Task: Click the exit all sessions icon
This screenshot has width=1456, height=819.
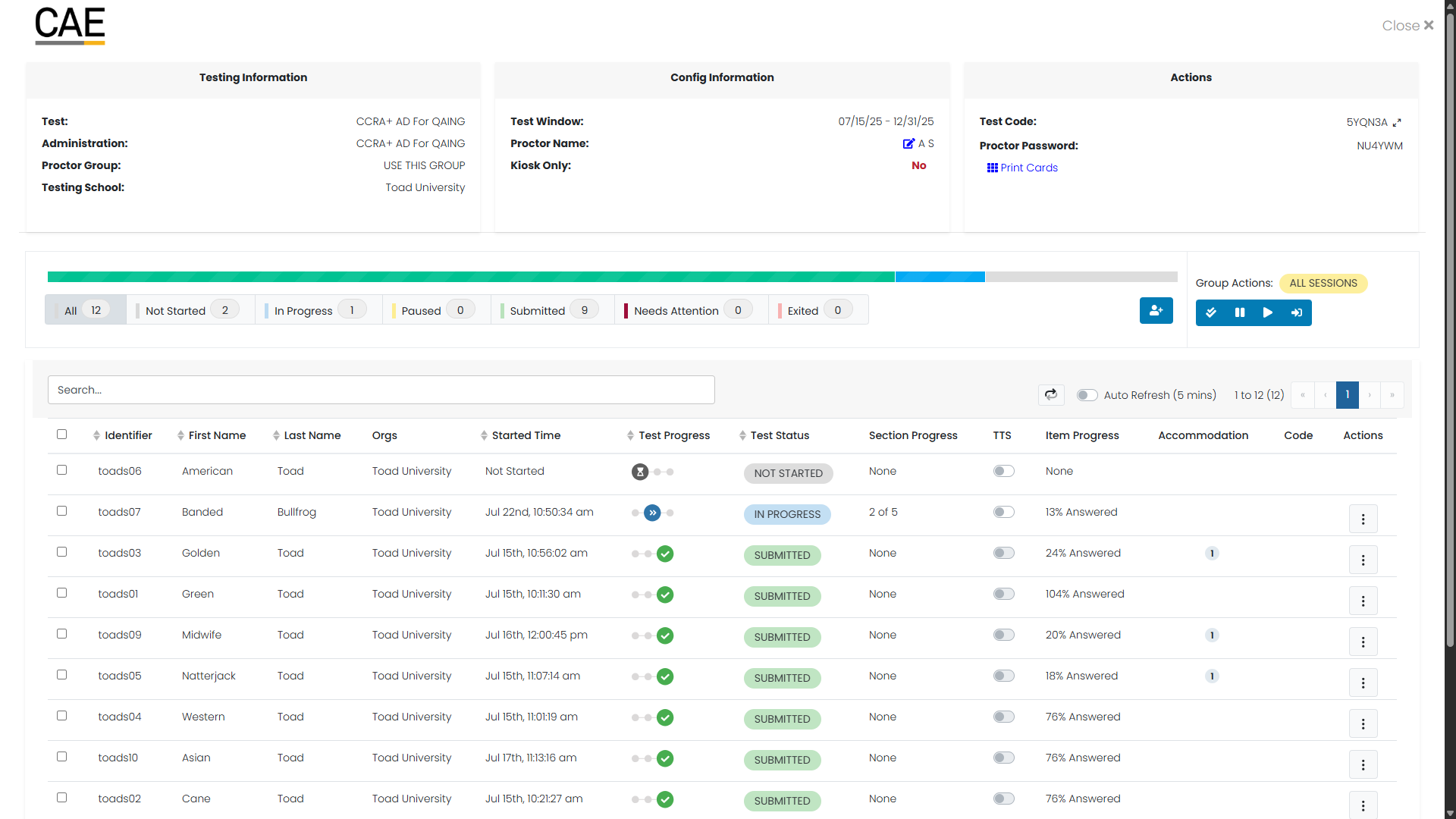Action: point(1297,312)
